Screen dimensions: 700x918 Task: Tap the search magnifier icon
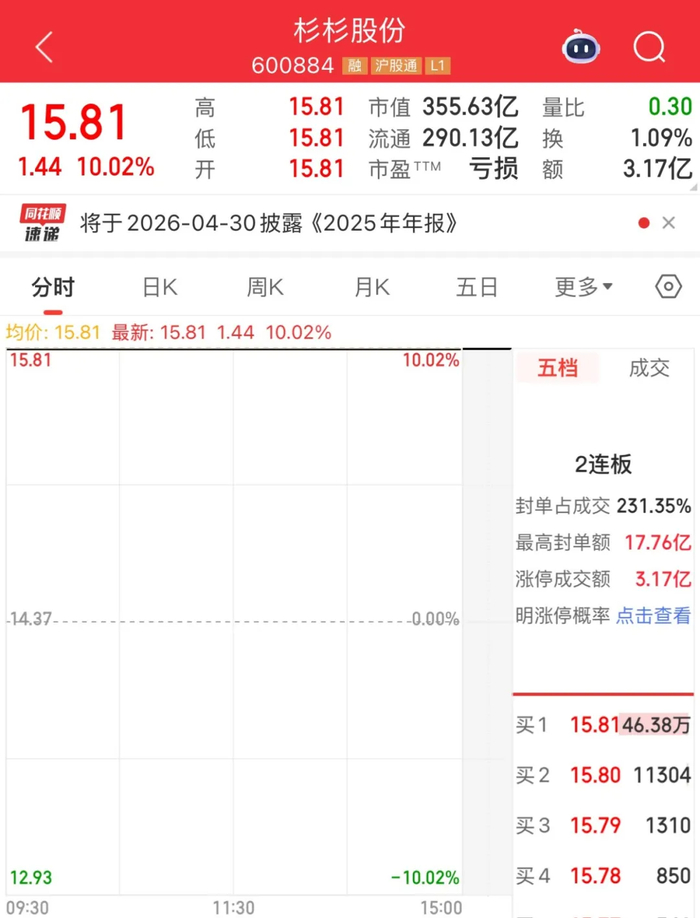(x=650, y=47)
